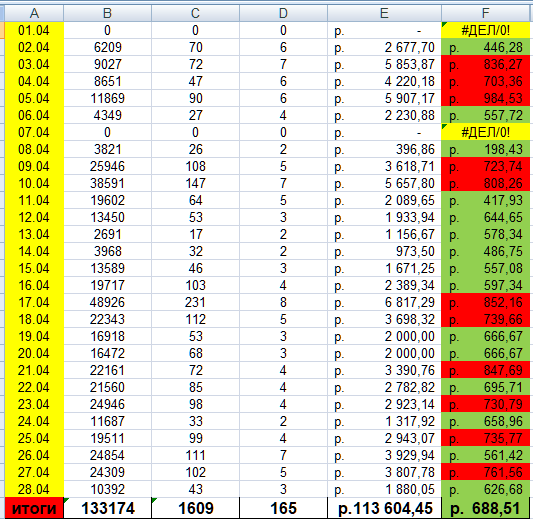The width and height of the screenshot is (533, 519).
Task: Select column A header
Action: point(34,13)
